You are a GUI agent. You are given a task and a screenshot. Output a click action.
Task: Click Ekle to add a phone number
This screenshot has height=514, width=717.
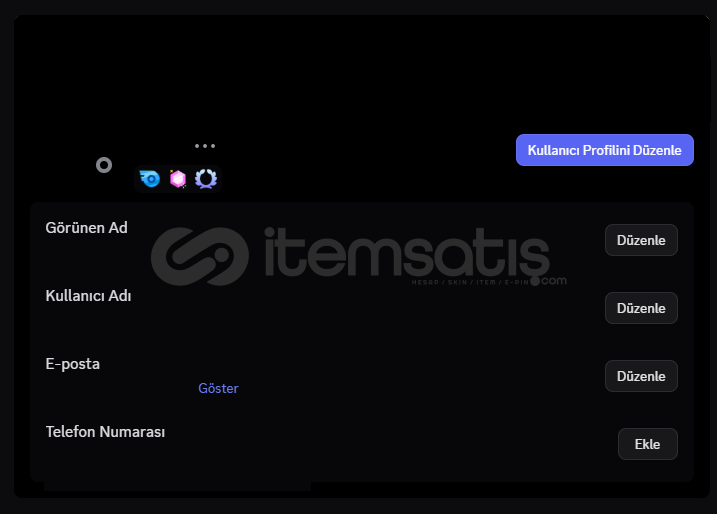pos(647,444)
